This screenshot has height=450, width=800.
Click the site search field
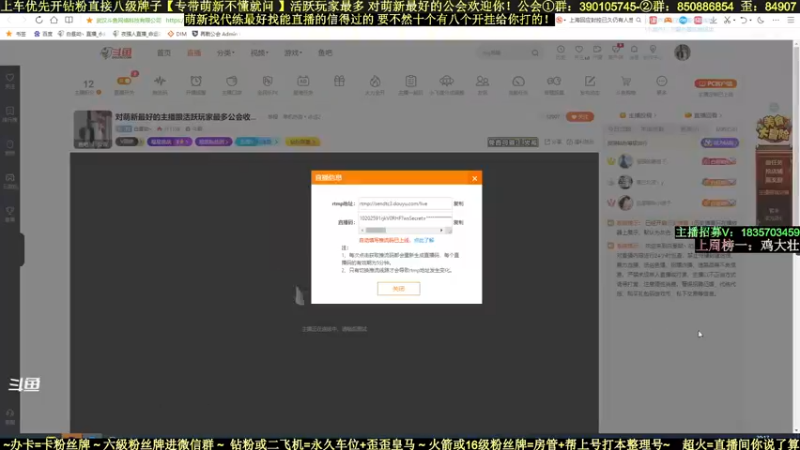coord(504,53)
